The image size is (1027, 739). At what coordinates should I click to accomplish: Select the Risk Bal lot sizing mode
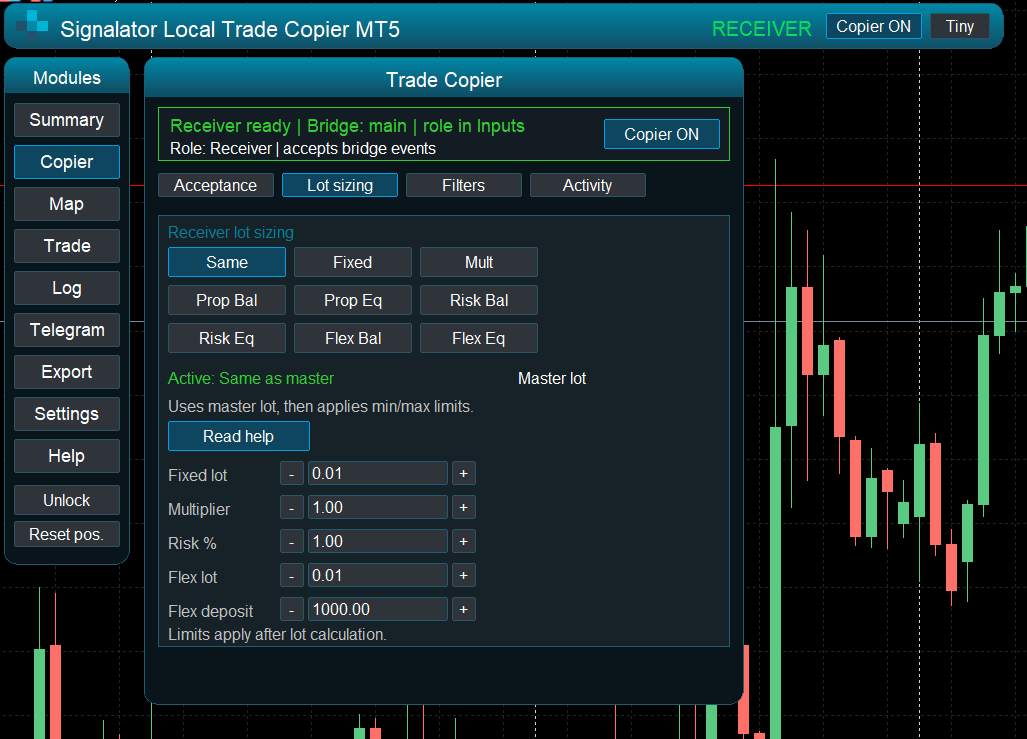(479, 300)
